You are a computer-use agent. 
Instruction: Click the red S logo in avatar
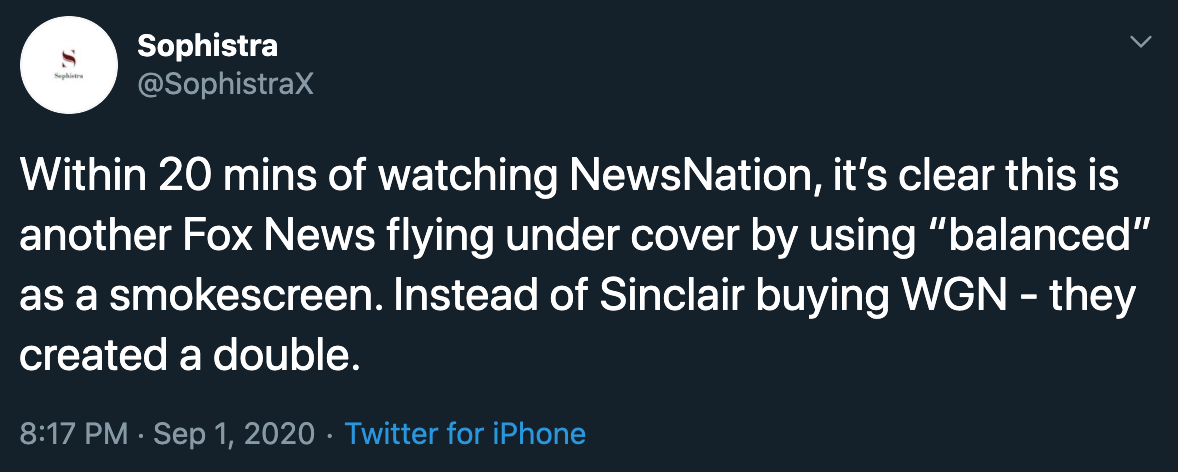68,58
